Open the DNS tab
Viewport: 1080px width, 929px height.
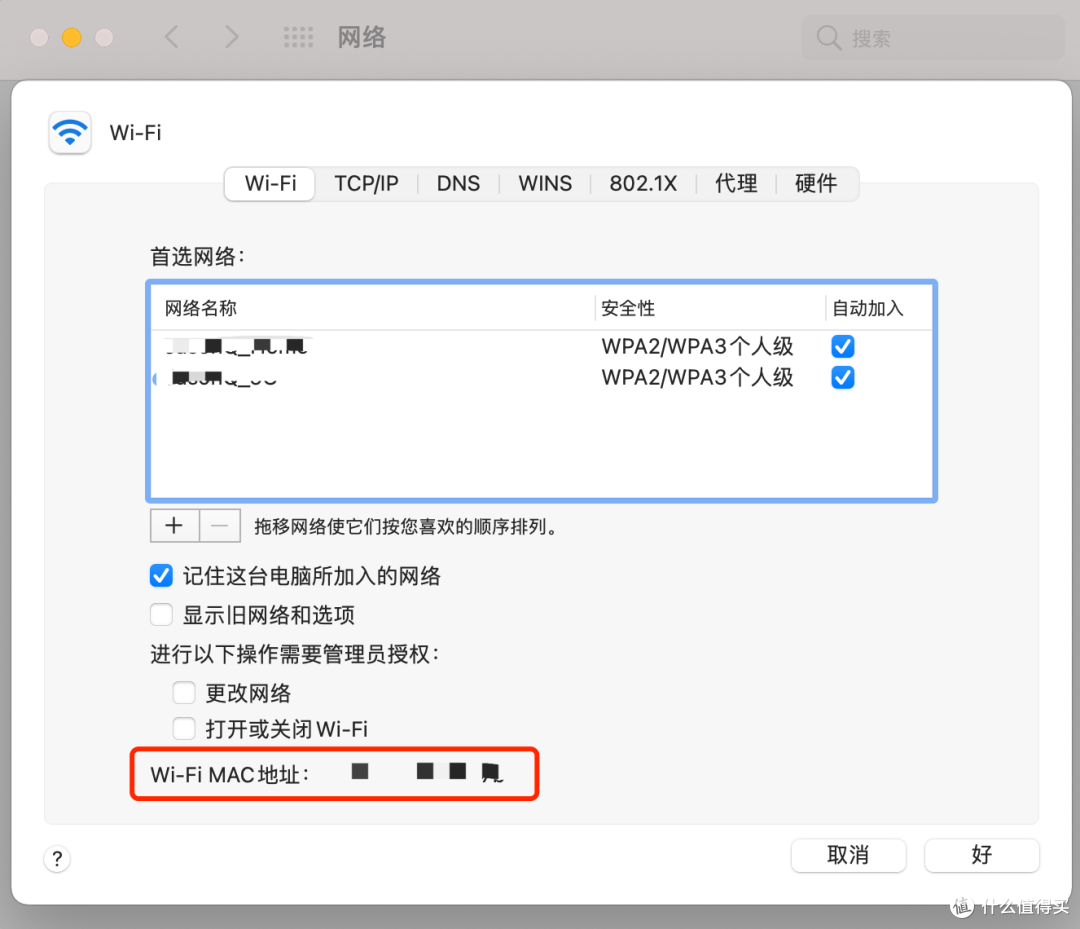coord(458,184)
